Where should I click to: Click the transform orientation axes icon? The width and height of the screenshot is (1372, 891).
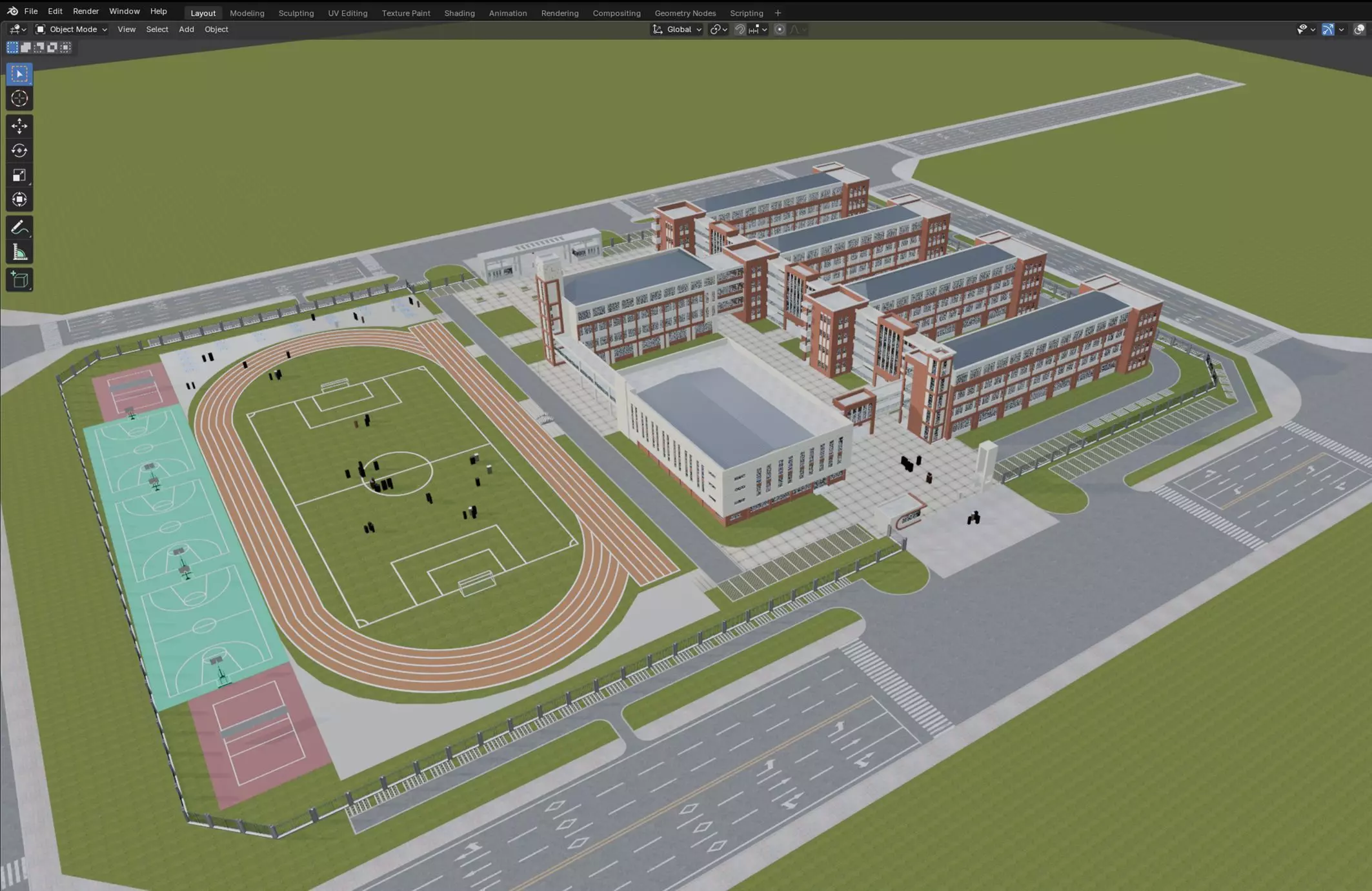(658, 29)
